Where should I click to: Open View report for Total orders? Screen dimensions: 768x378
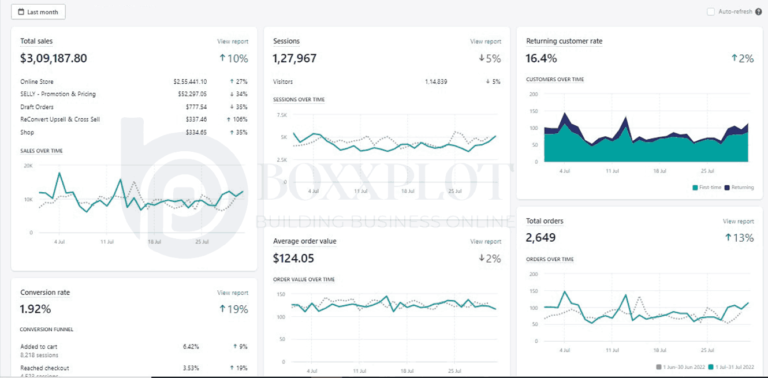click(738, 221)
